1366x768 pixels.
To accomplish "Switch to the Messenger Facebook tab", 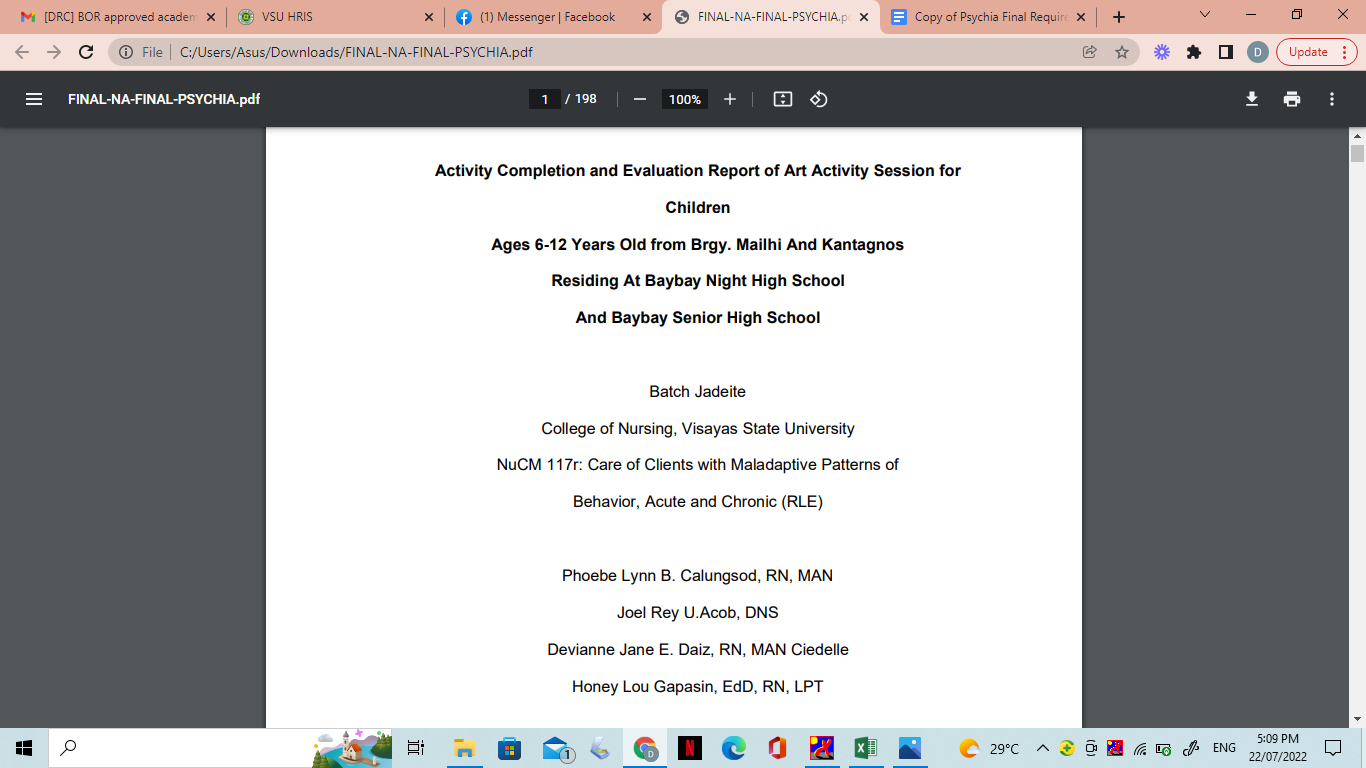I will click(548, 17).
